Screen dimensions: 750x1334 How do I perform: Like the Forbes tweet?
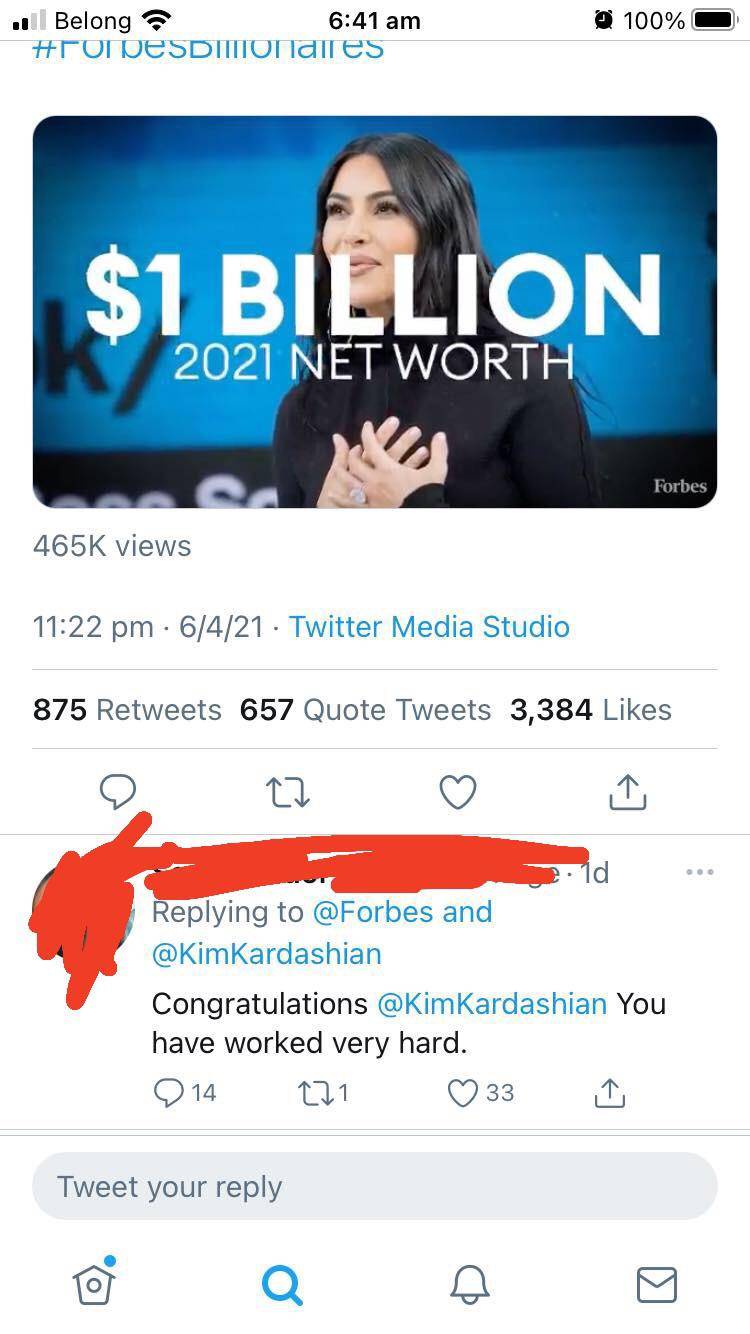coord(458,792)
